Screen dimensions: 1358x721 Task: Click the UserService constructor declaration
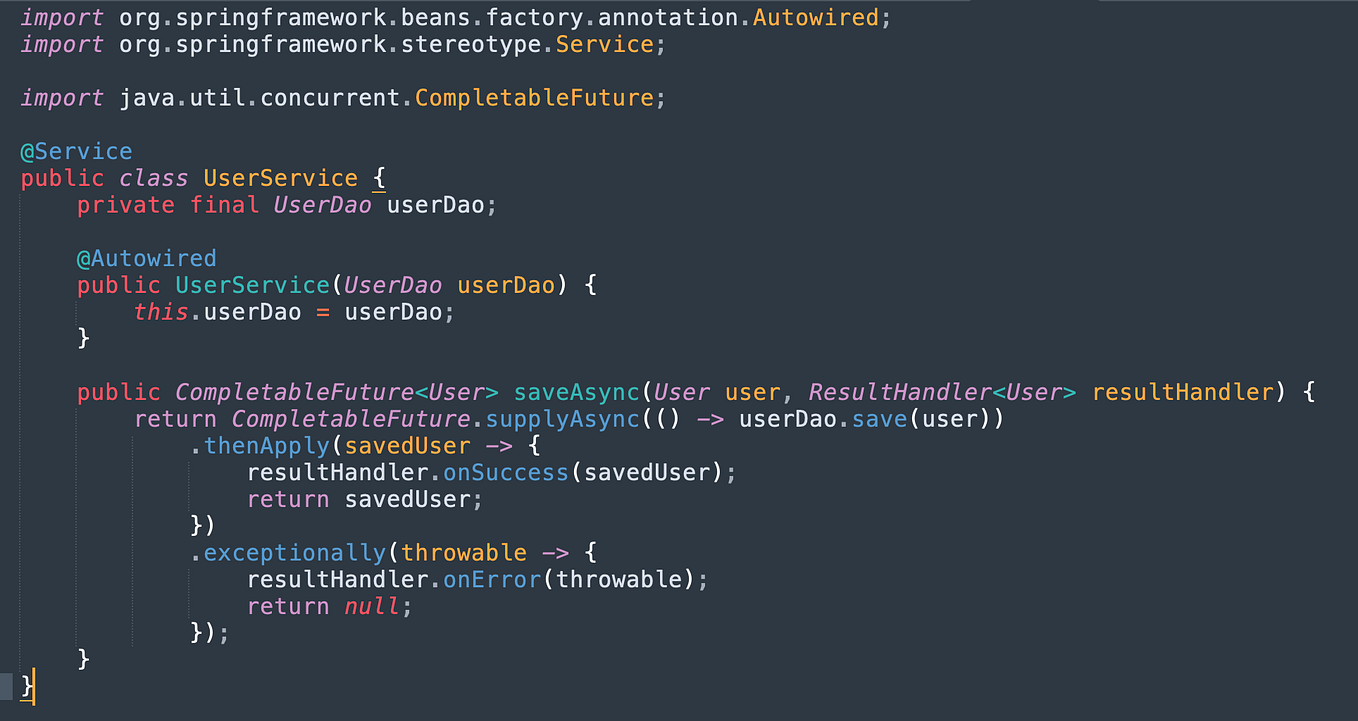[253, 284]
